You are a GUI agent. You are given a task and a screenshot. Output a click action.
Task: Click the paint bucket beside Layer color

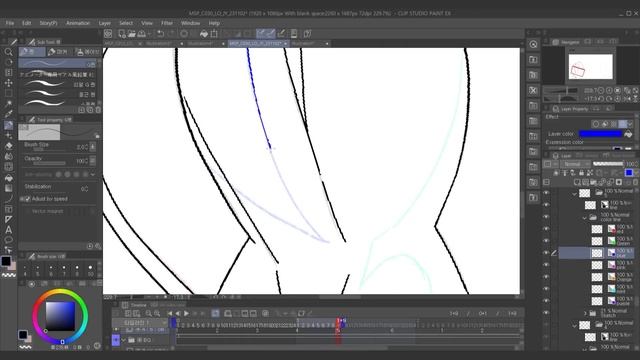click(629, 134)
